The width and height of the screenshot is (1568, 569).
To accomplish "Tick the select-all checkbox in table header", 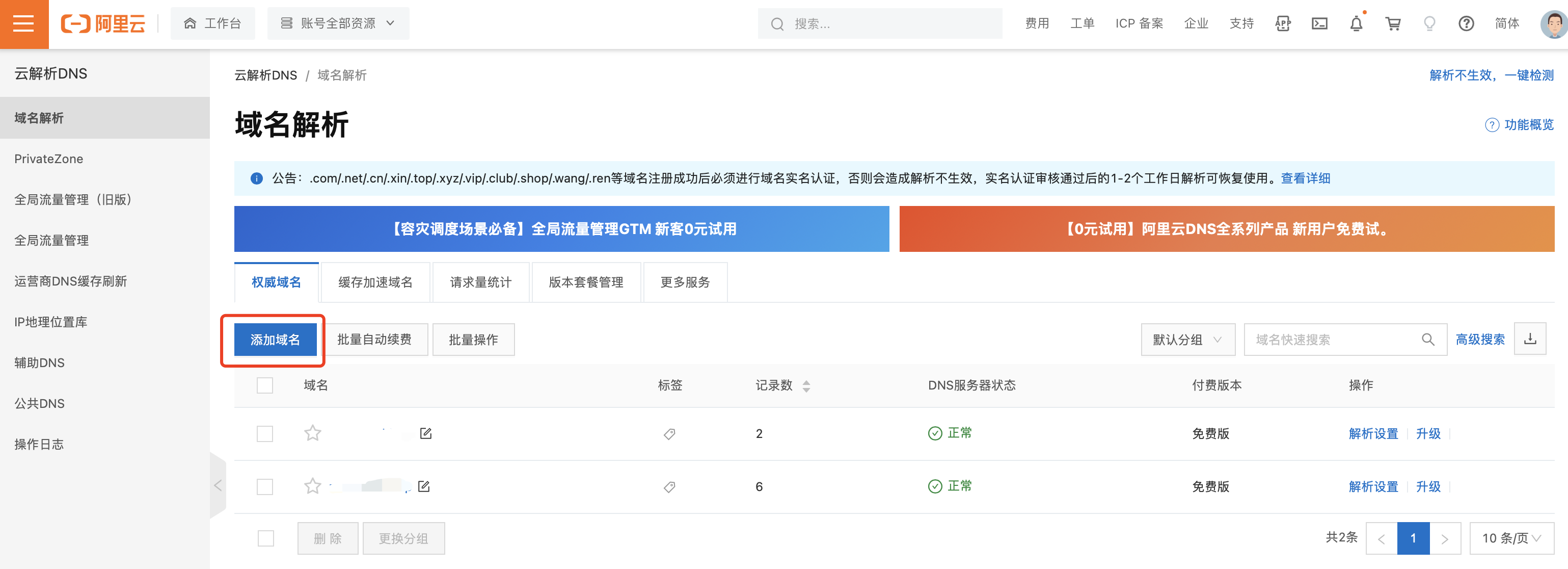I will tap(265, 385).
